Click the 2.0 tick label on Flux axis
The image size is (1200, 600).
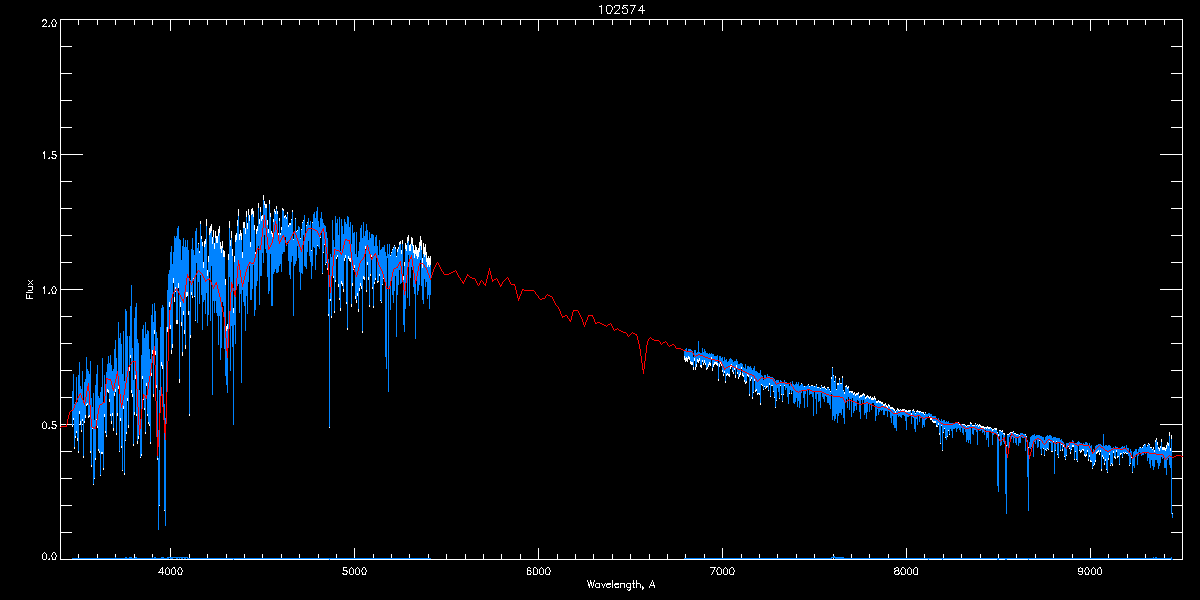point(47,22)
